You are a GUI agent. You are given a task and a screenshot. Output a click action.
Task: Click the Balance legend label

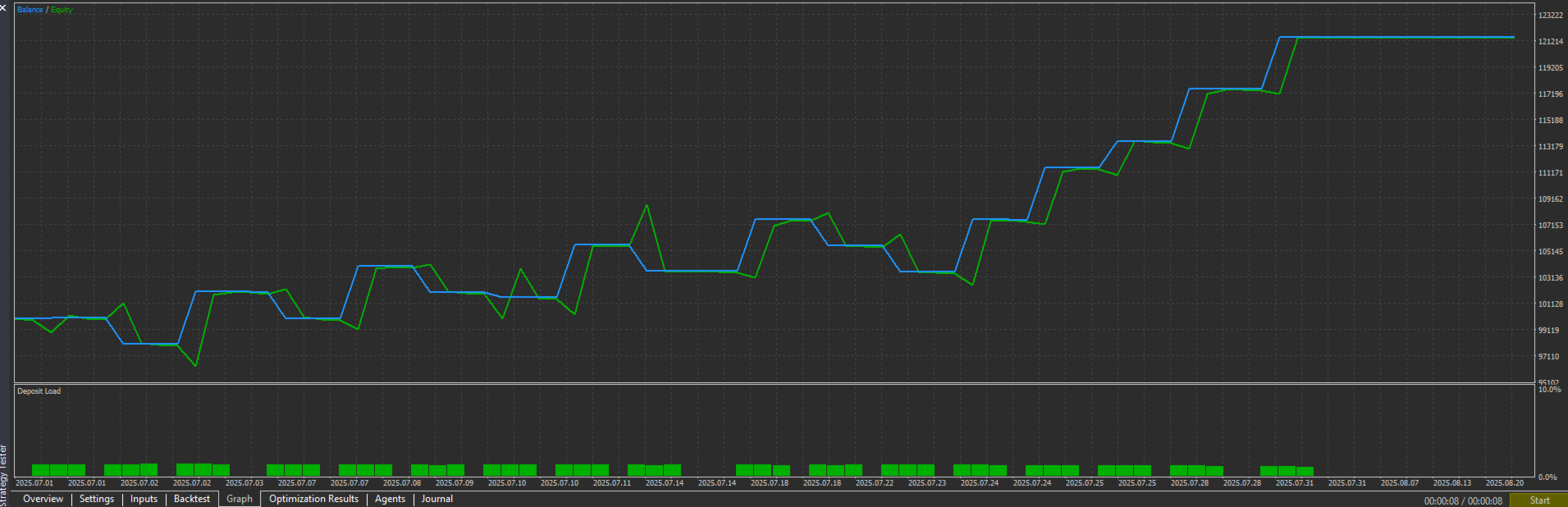(x=30, y=10)
